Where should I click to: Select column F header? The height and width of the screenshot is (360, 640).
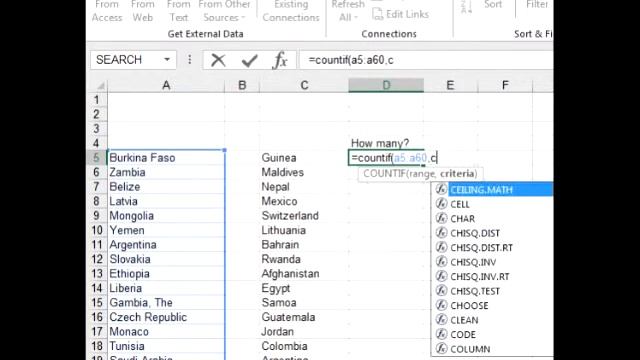click(505, 85)
